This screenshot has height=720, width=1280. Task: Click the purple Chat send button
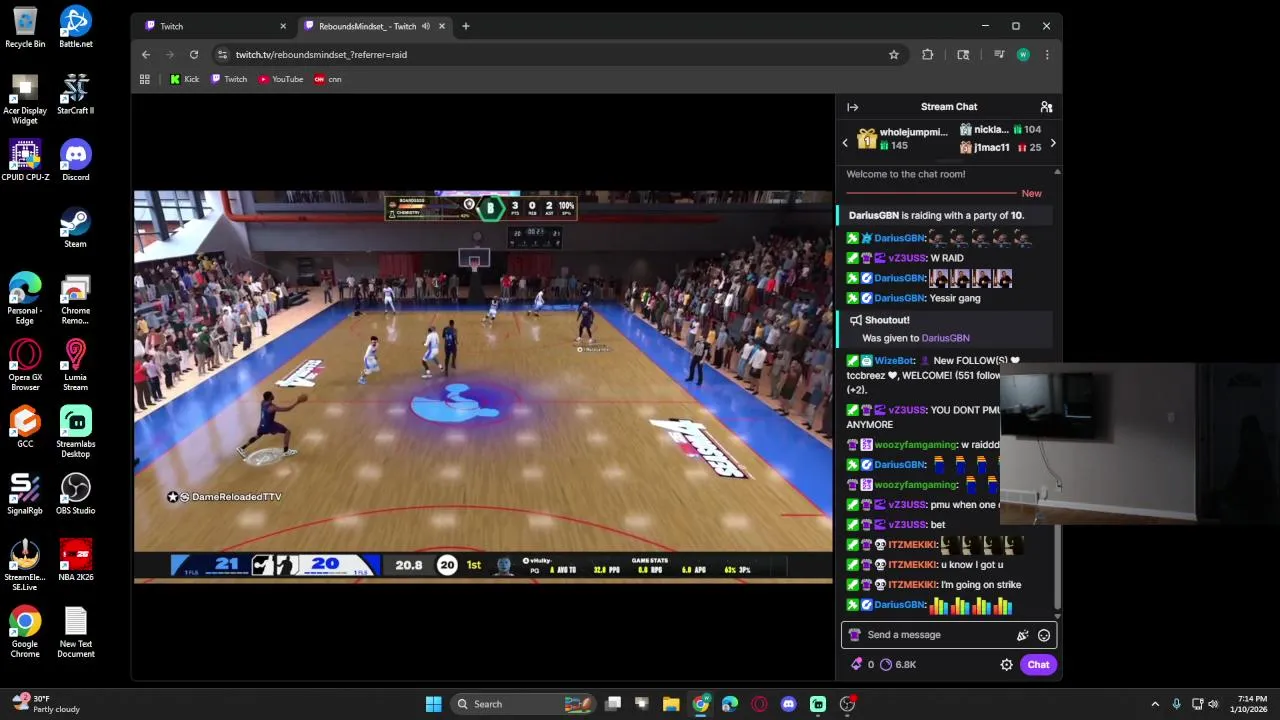1038,665
